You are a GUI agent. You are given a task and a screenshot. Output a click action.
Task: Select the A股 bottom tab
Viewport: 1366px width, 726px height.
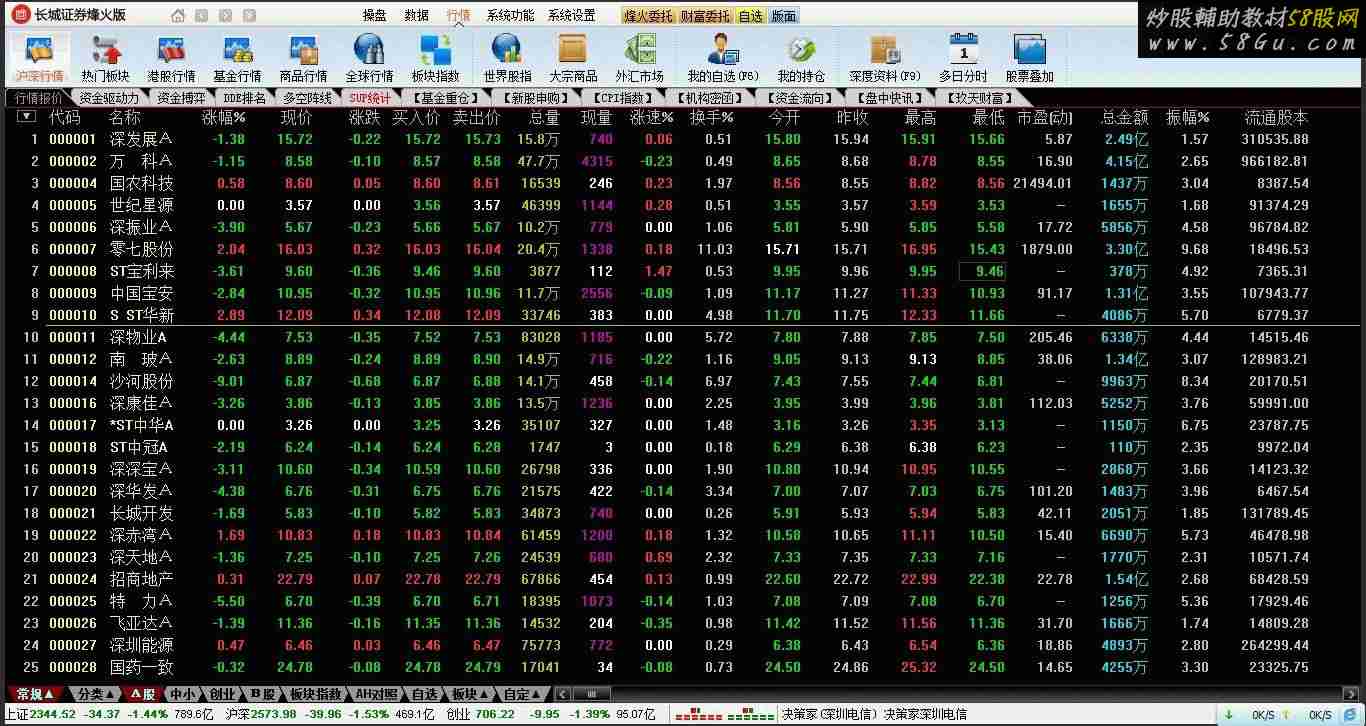click(x=142, y=694)
